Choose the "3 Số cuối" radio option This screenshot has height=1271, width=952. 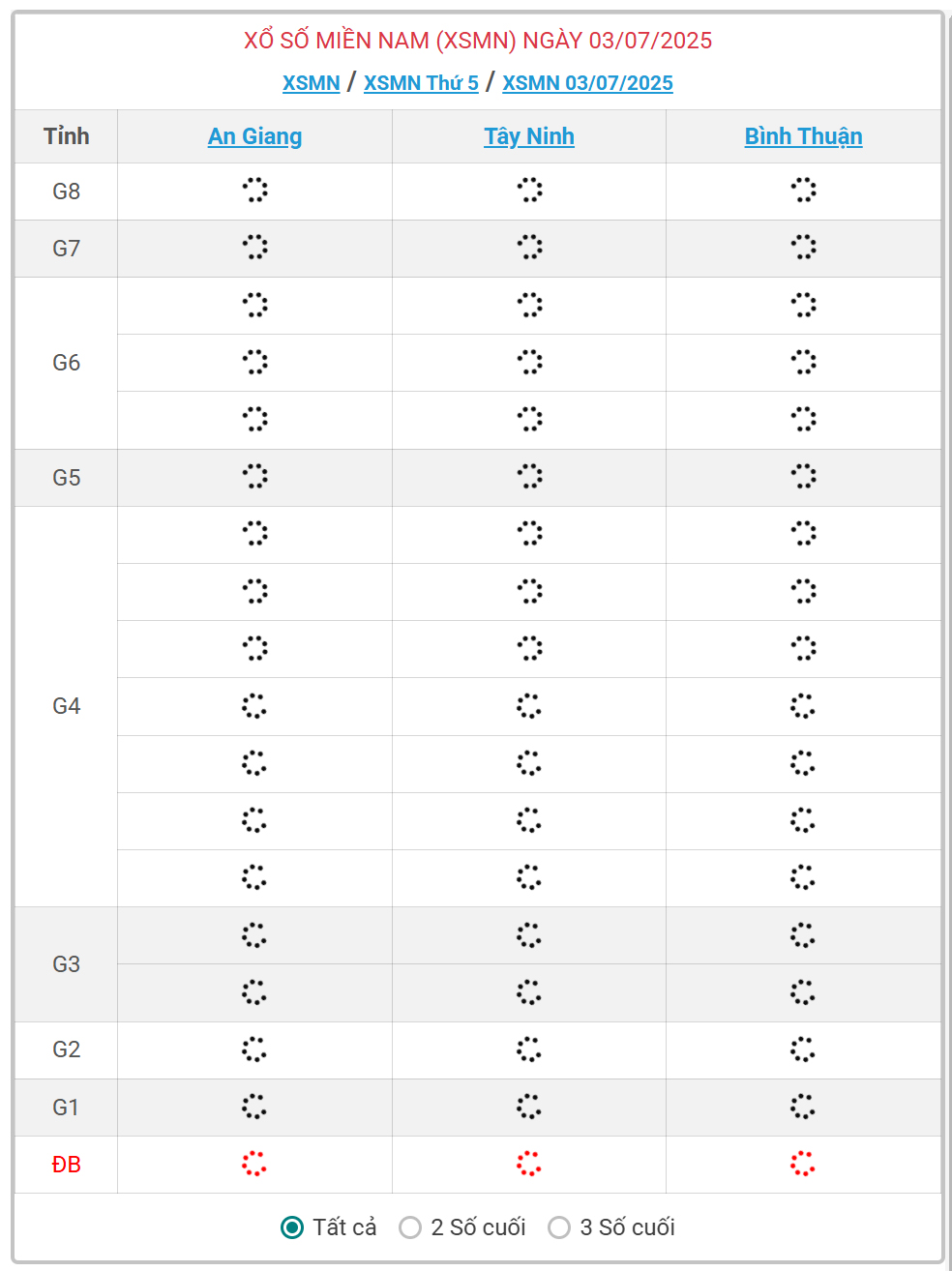click(559, 1227)
